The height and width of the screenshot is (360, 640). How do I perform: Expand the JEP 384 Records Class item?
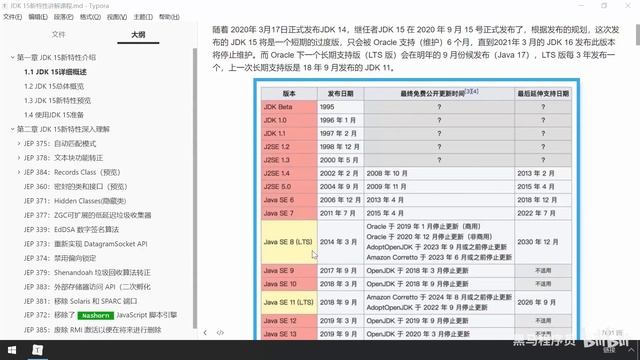19,172
